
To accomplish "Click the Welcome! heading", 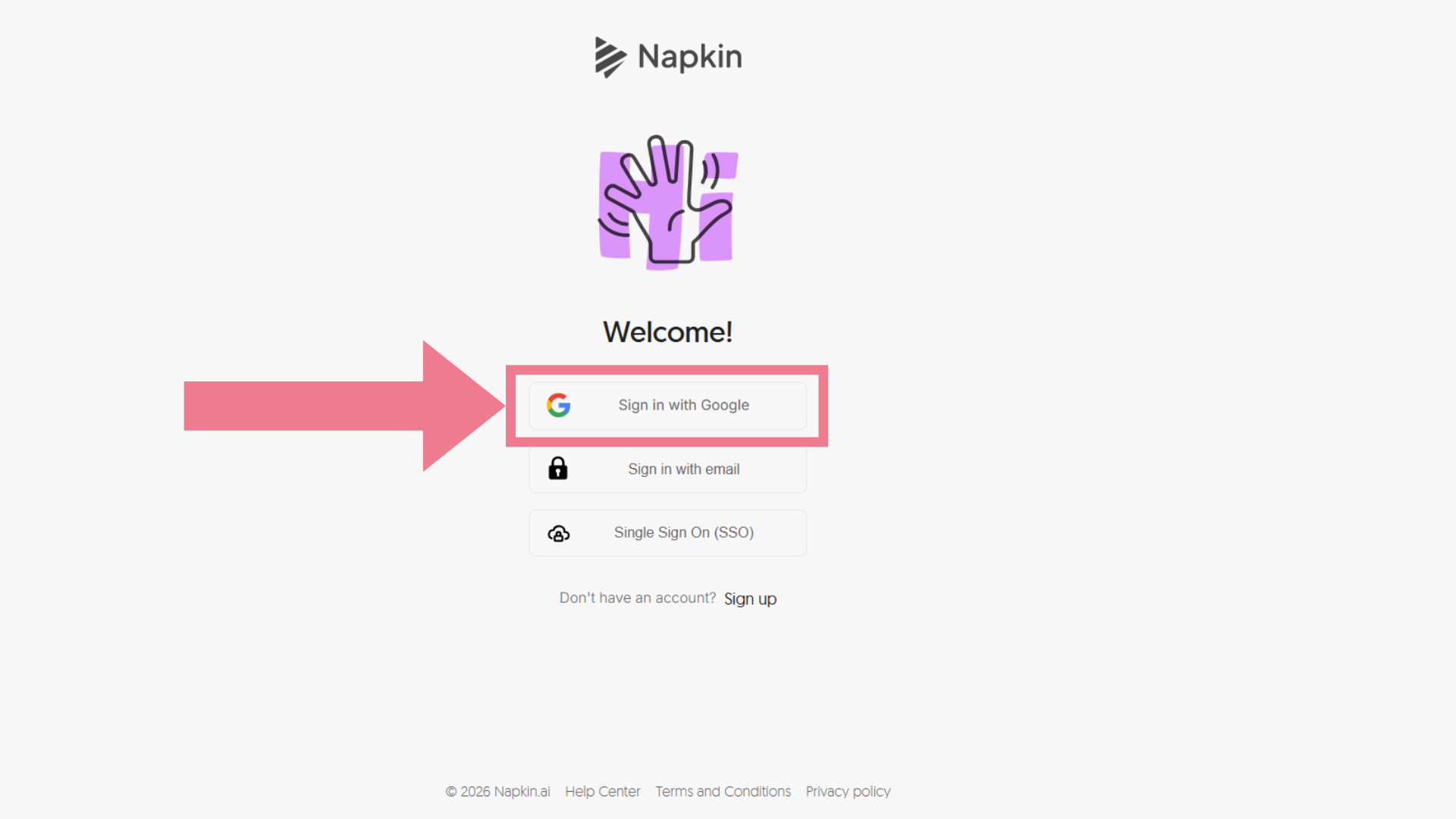I will point(667,332).
